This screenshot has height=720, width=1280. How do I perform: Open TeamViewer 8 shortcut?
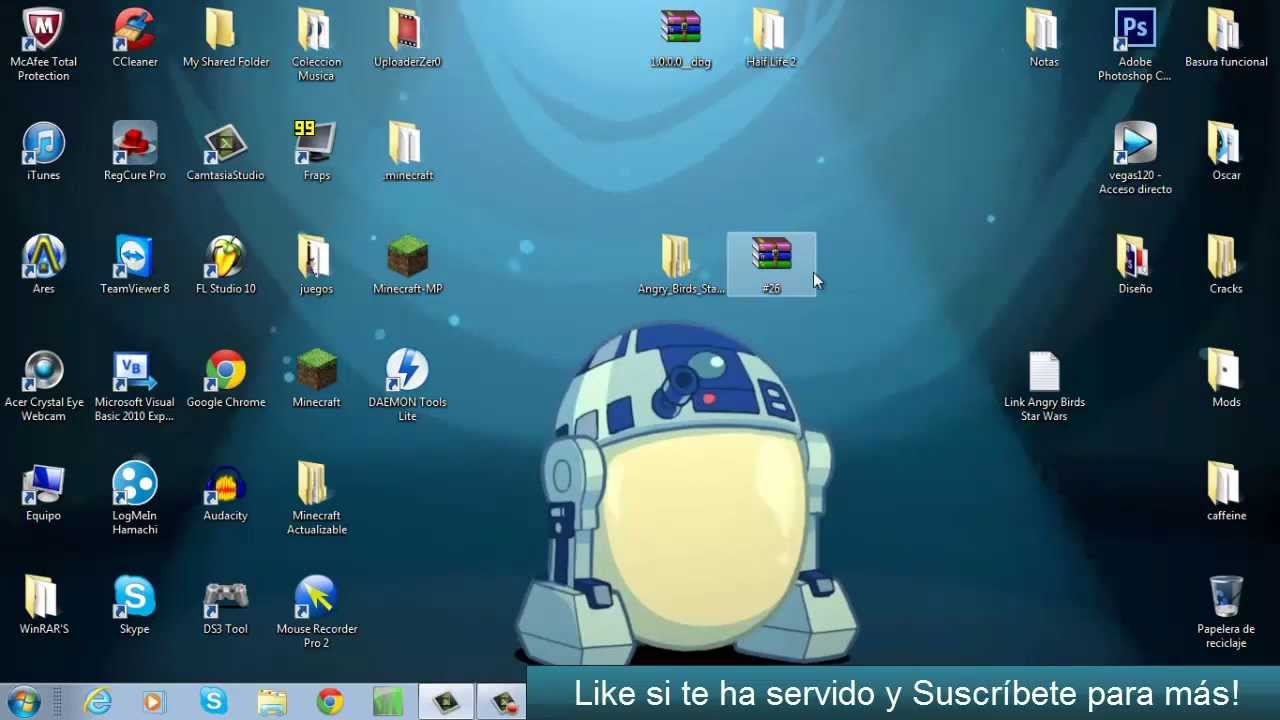click(x=135, y=265)
